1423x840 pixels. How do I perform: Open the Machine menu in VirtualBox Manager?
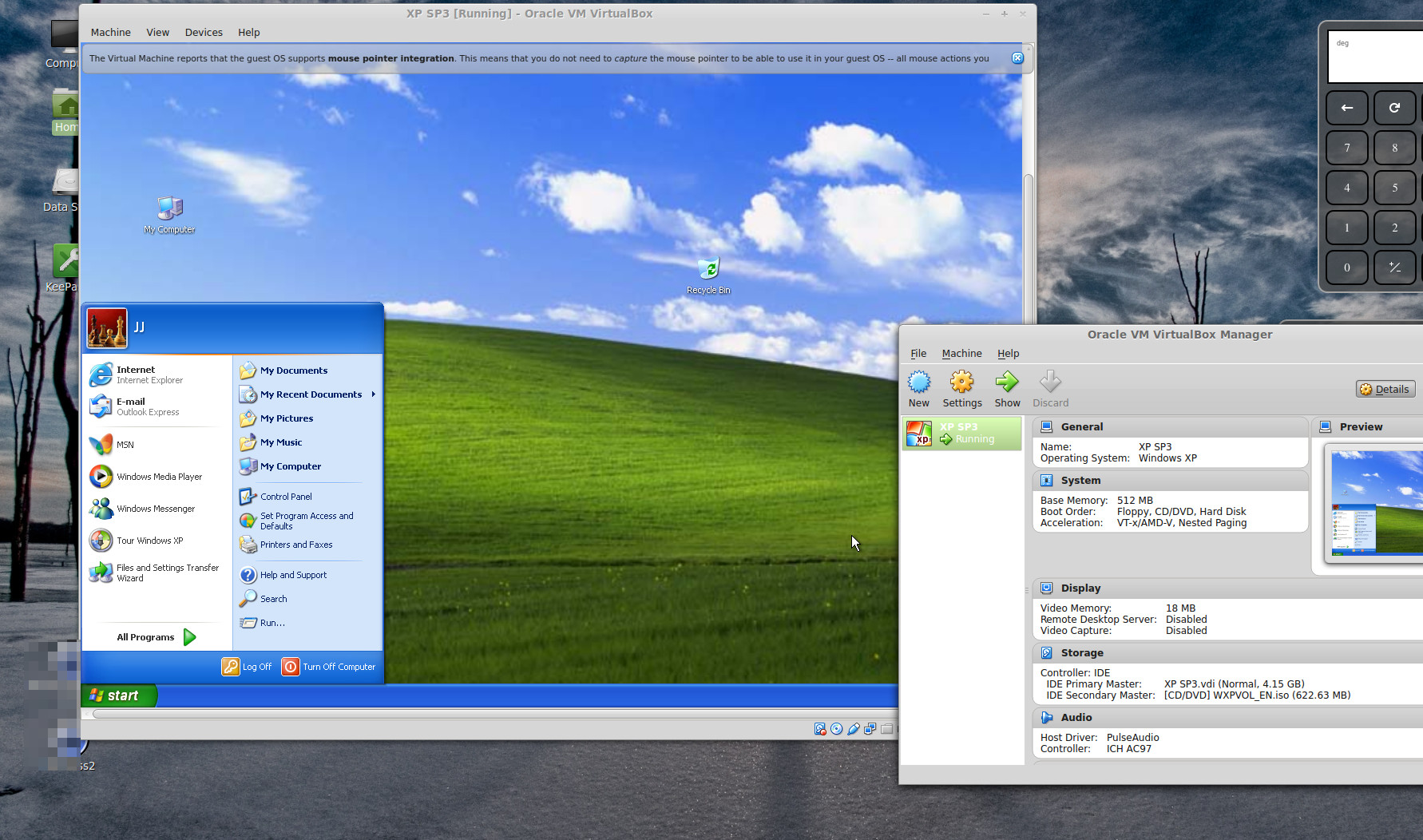(961, 354)
